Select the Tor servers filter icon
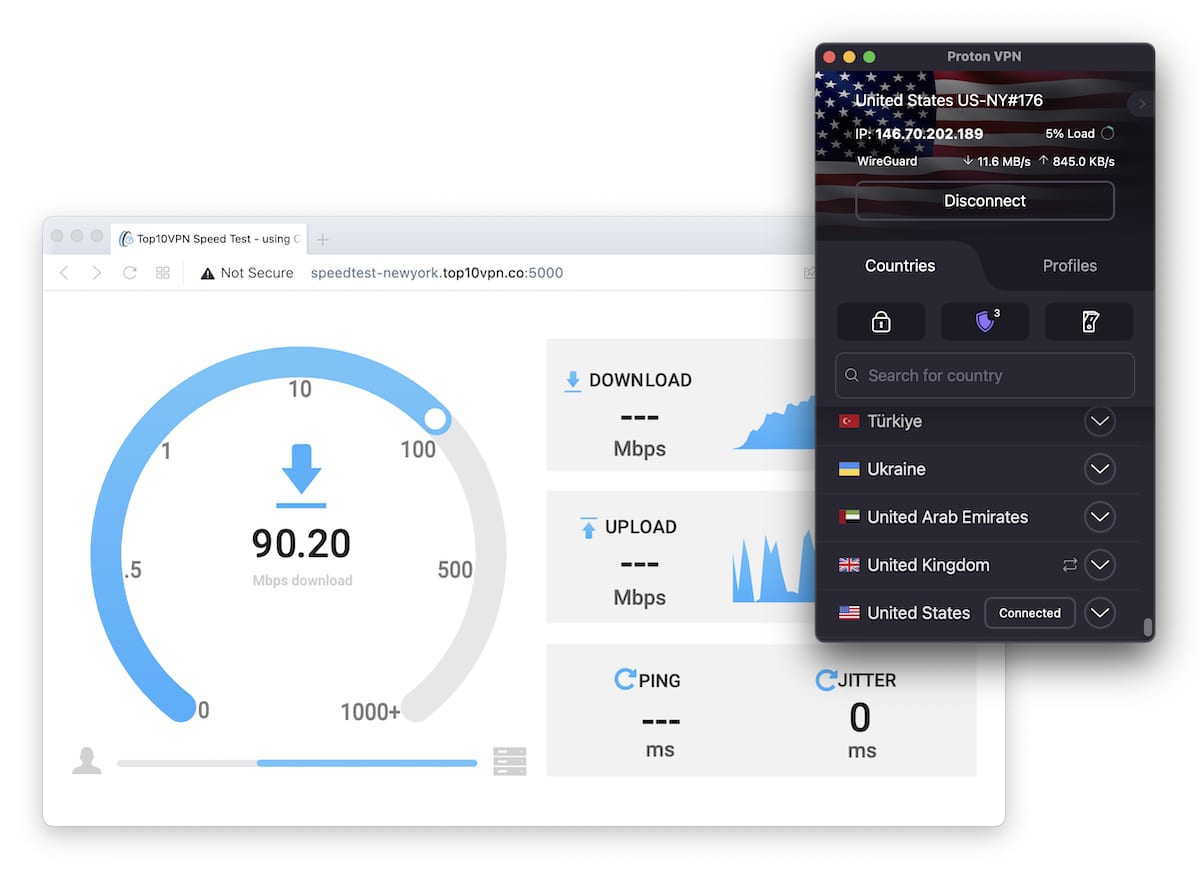Image resolution: width=1200 pixels, height=885 pixels. coord(1088,321)
